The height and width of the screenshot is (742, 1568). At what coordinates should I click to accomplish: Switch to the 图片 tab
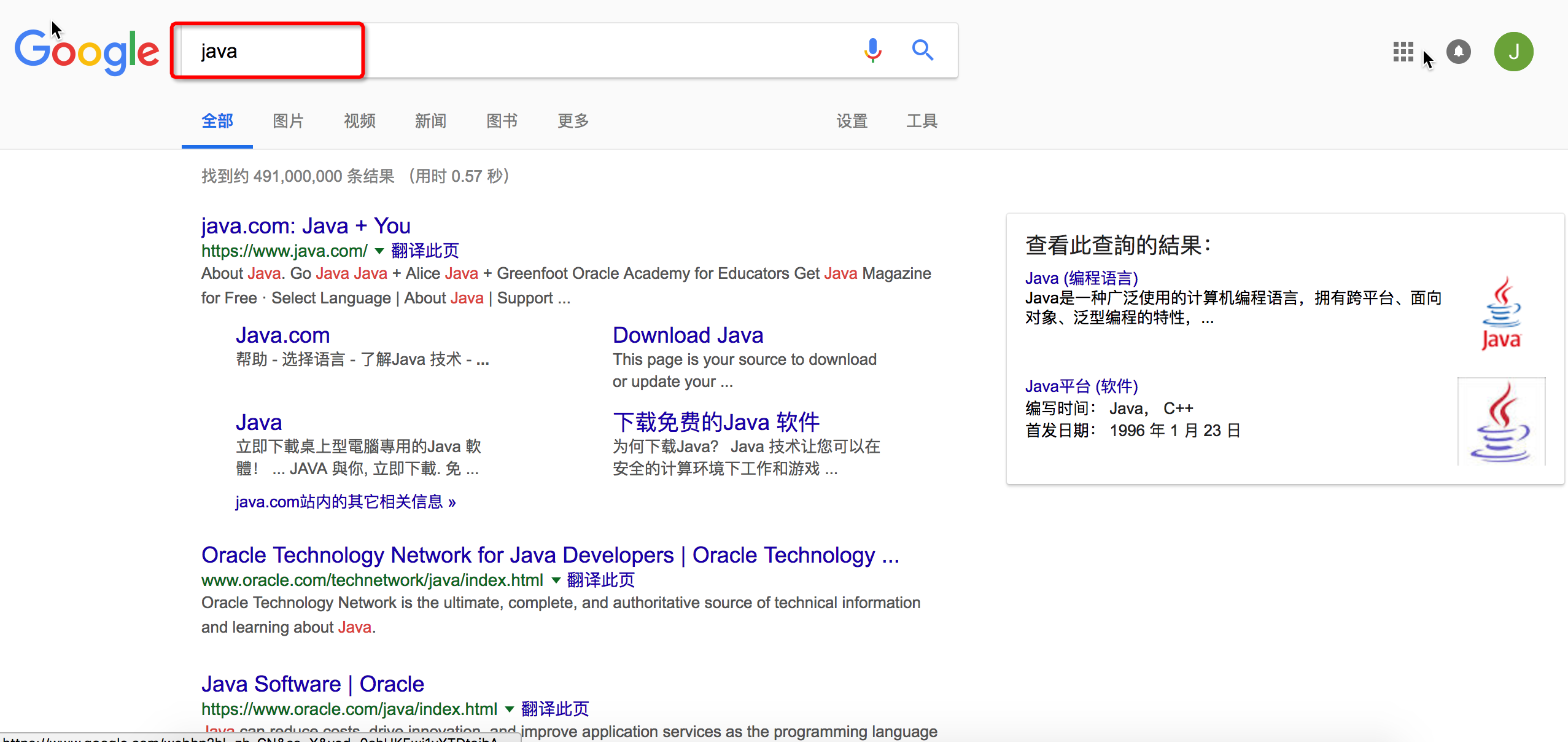coord(289,121)
